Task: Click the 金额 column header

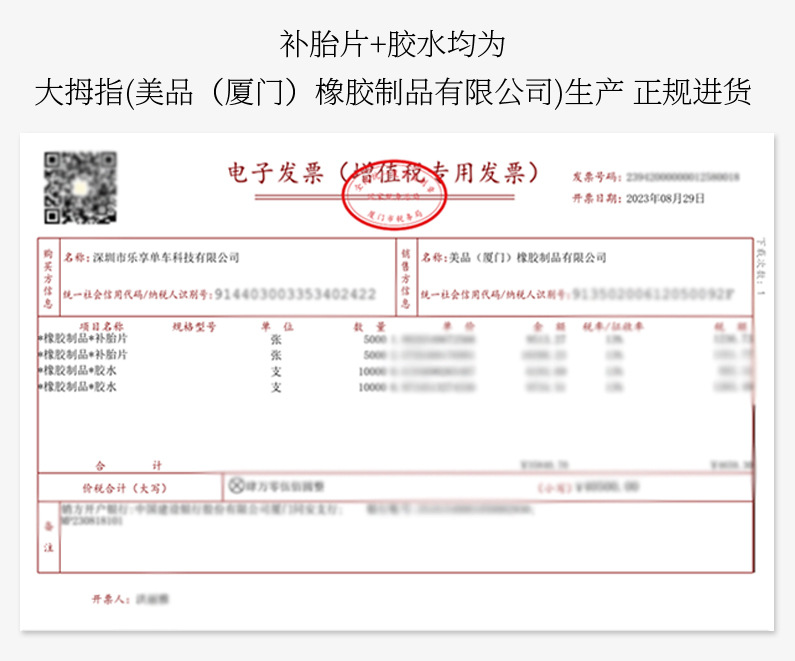Action: pos(549,326)
